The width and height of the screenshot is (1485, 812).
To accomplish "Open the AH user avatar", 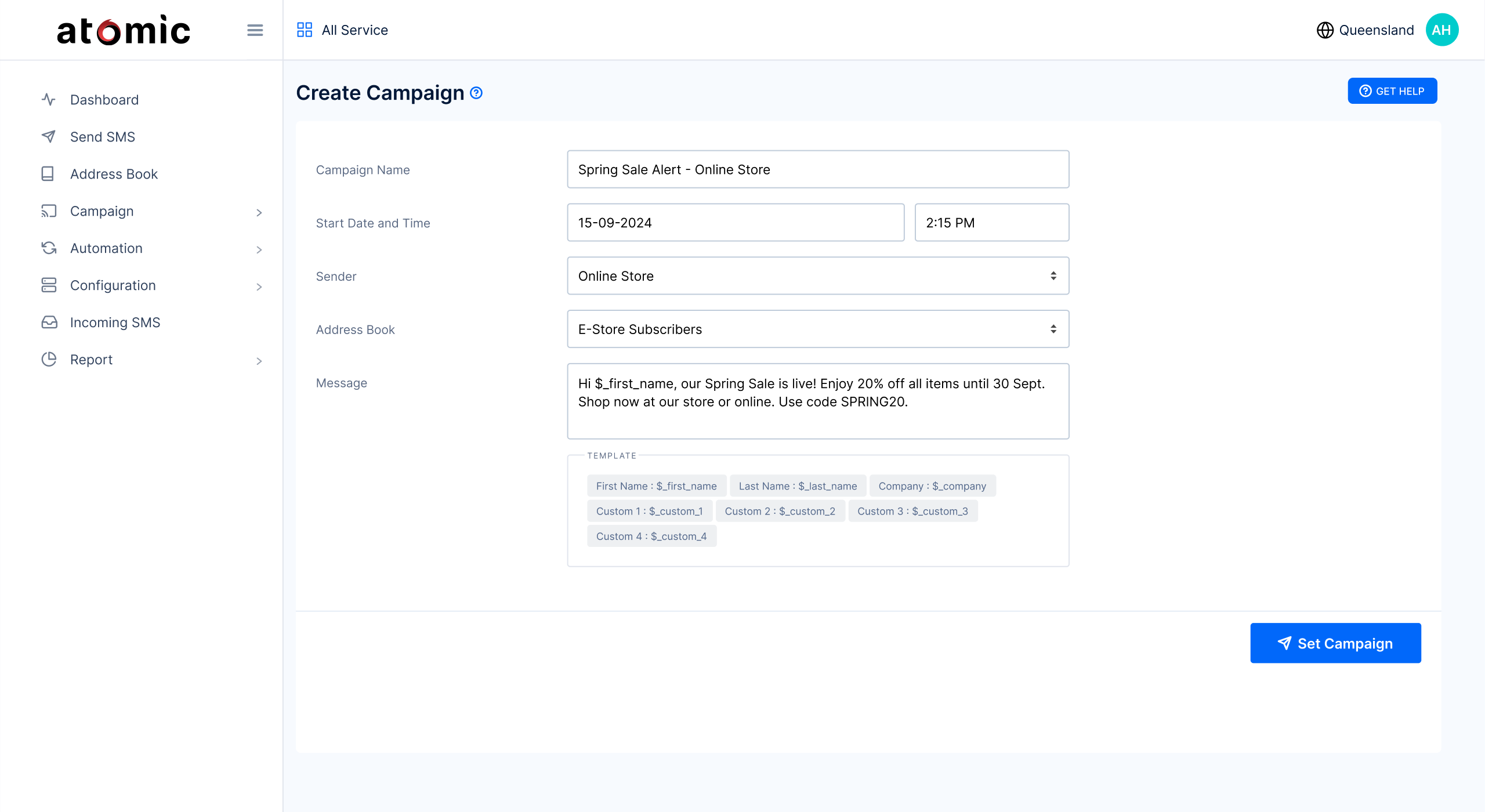I will click(1441, 30).
